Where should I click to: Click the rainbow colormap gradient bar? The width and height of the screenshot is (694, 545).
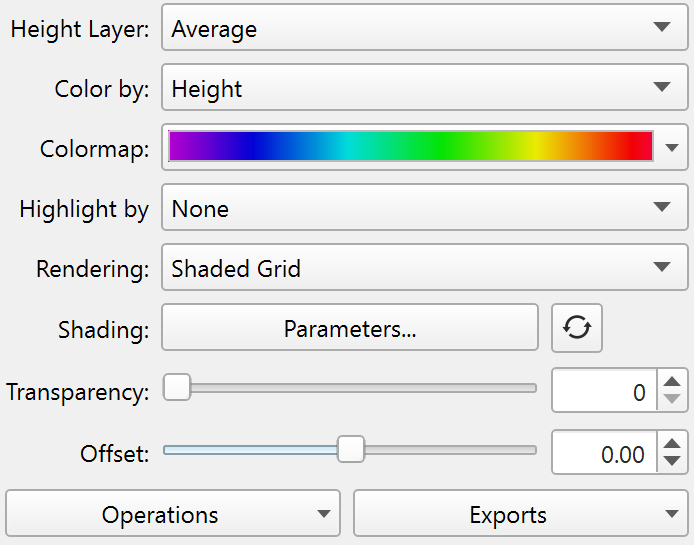click(x=410, y=147)
